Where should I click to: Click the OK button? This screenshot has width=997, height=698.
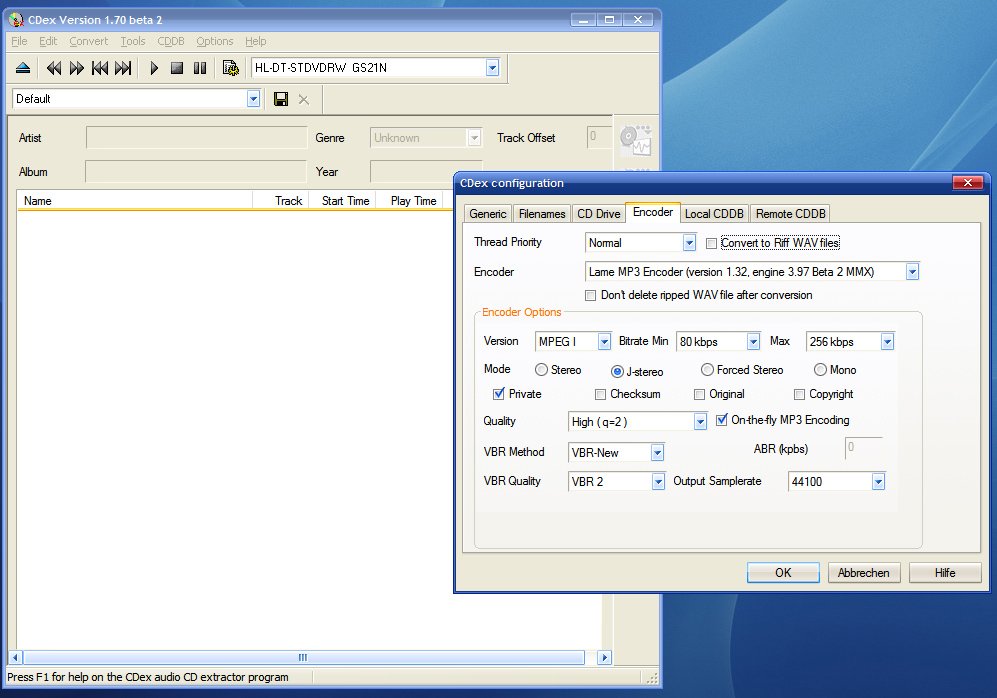(x=783, y=573)
